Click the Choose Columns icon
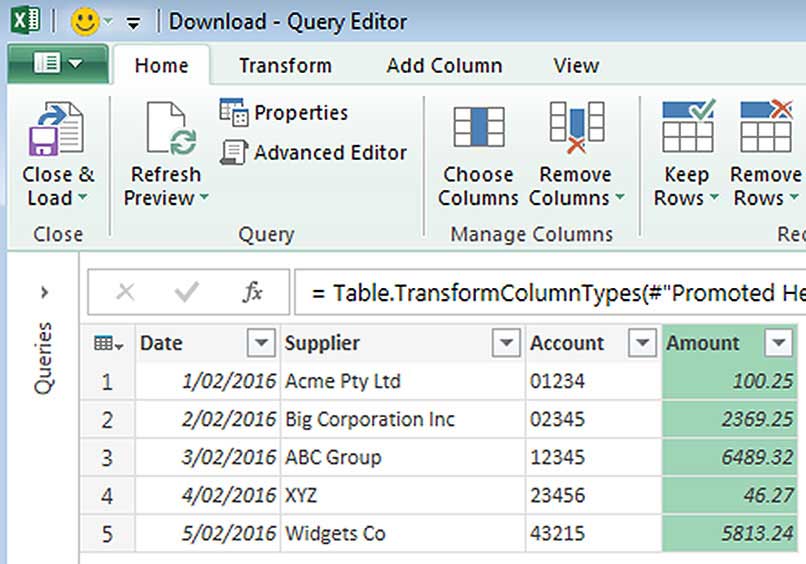Screen dimensions: 806x564 tap(478, 128)
